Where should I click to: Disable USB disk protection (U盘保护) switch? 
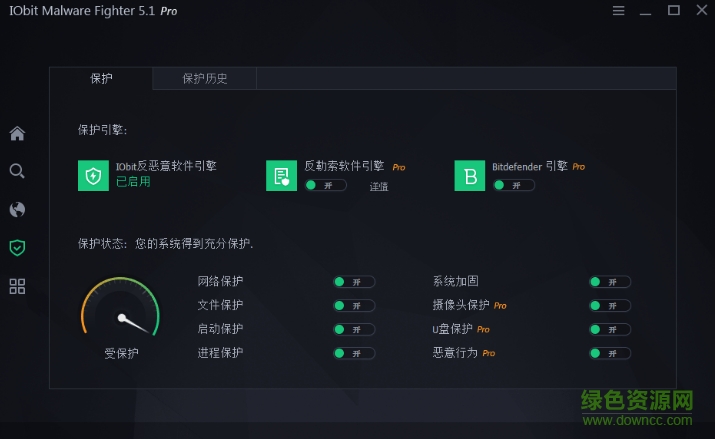point(610,330)
